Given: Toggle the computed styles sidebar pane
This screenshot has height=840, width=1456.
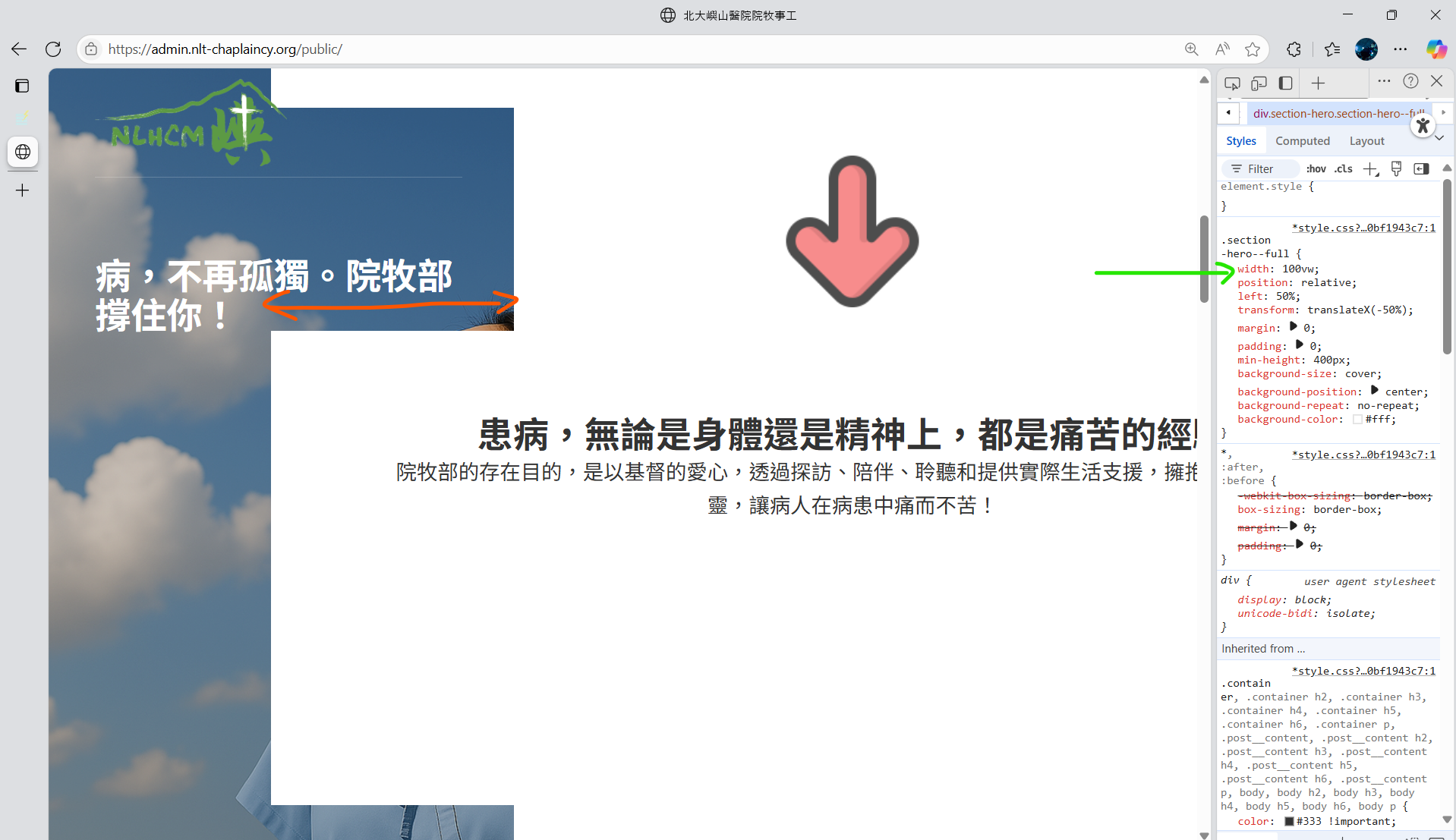Looking at the screenshot, I should 1421,169.
